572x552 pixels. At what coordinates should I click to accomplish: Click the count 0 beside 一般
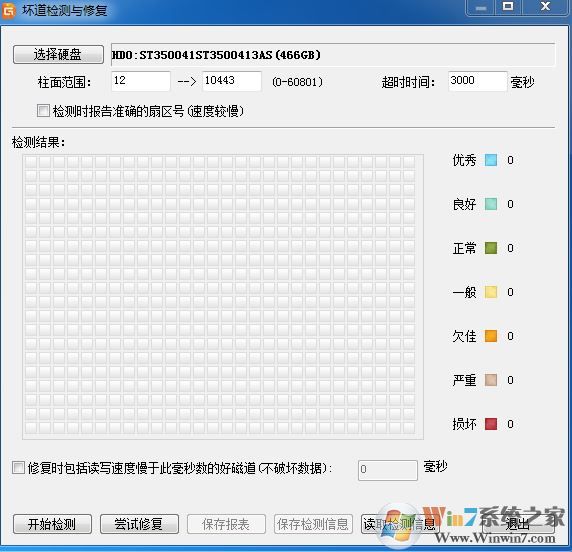(x=510, y=292)
